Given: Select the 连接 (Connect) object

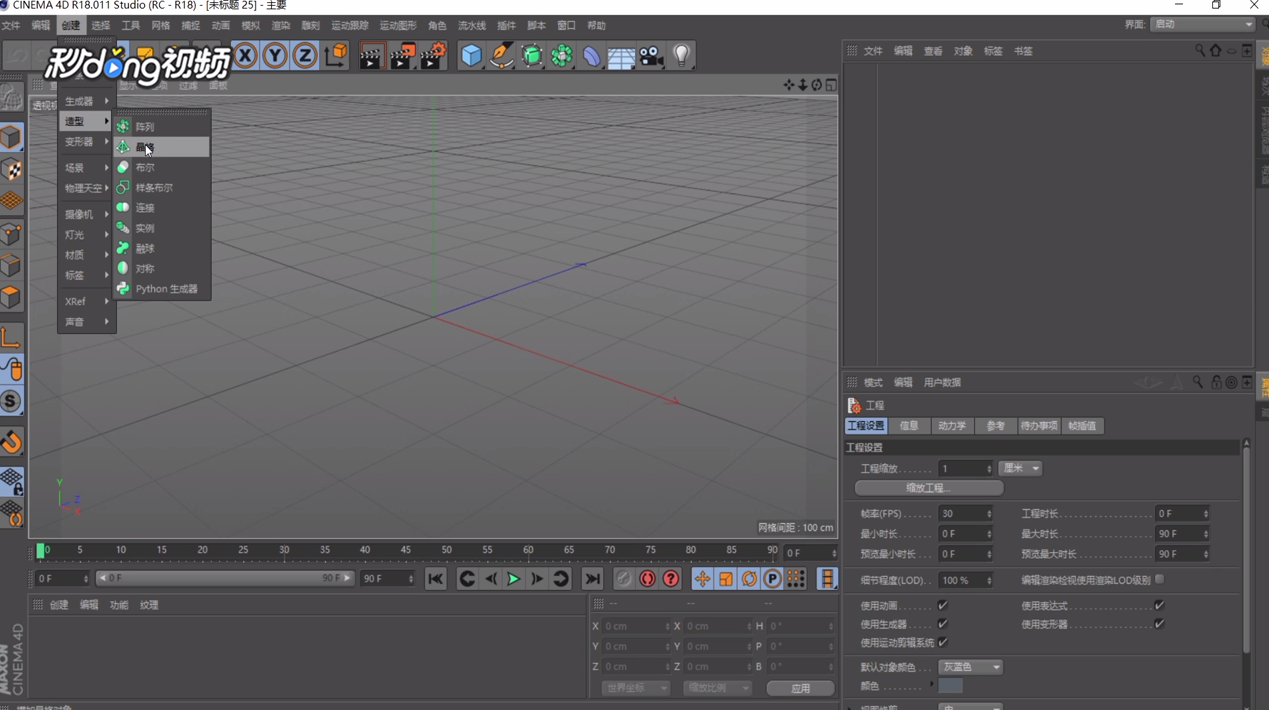Looking at the screenshot, I should tap(161, 208).
